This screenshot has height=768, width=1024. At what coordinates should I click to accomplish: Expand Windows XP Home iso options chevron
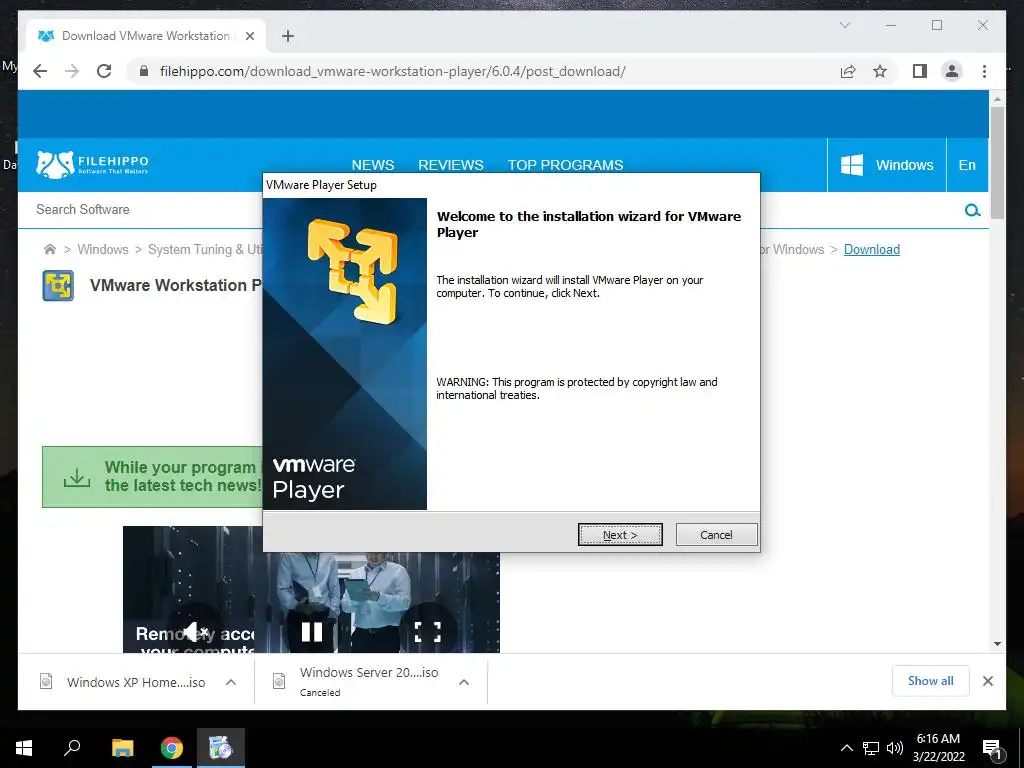(x=231, y=682)
